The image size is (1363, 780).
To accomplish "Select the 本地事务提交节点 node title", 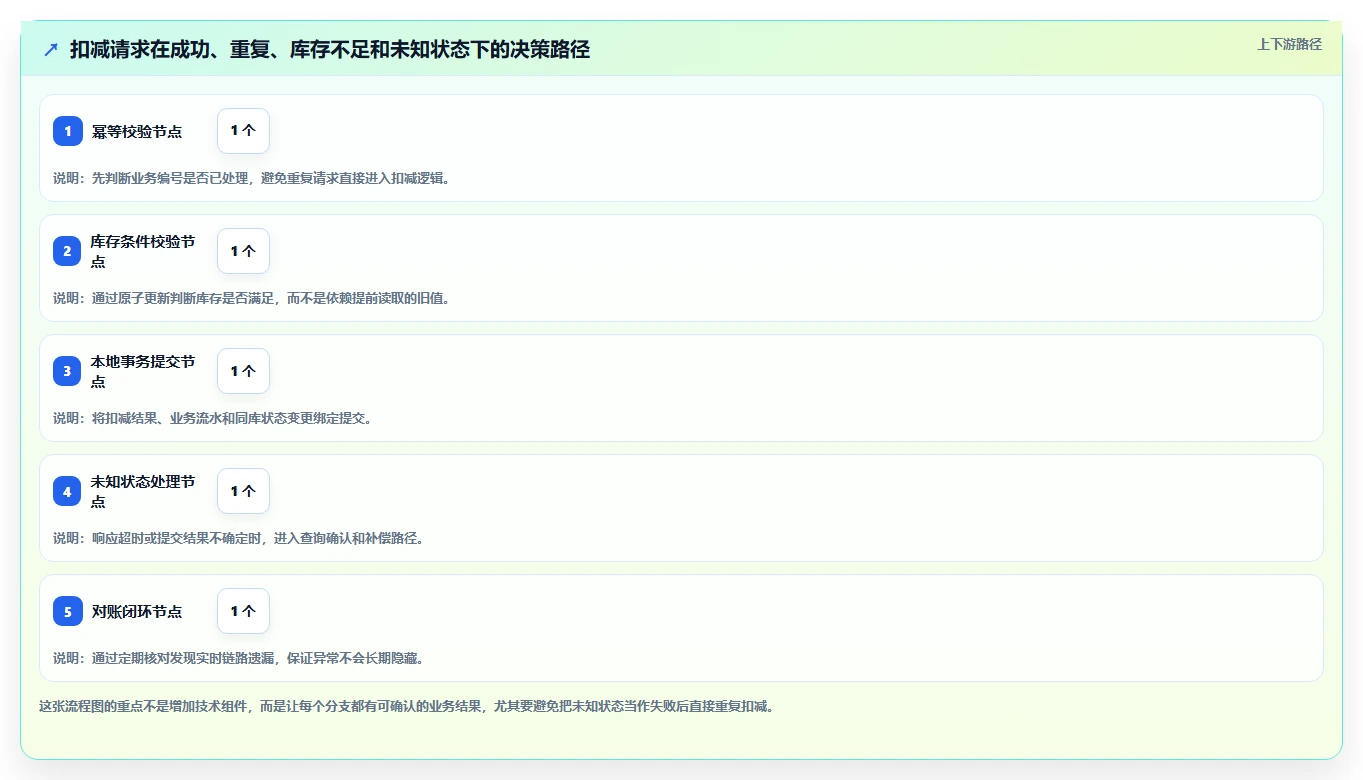I will tap(143, 372).
